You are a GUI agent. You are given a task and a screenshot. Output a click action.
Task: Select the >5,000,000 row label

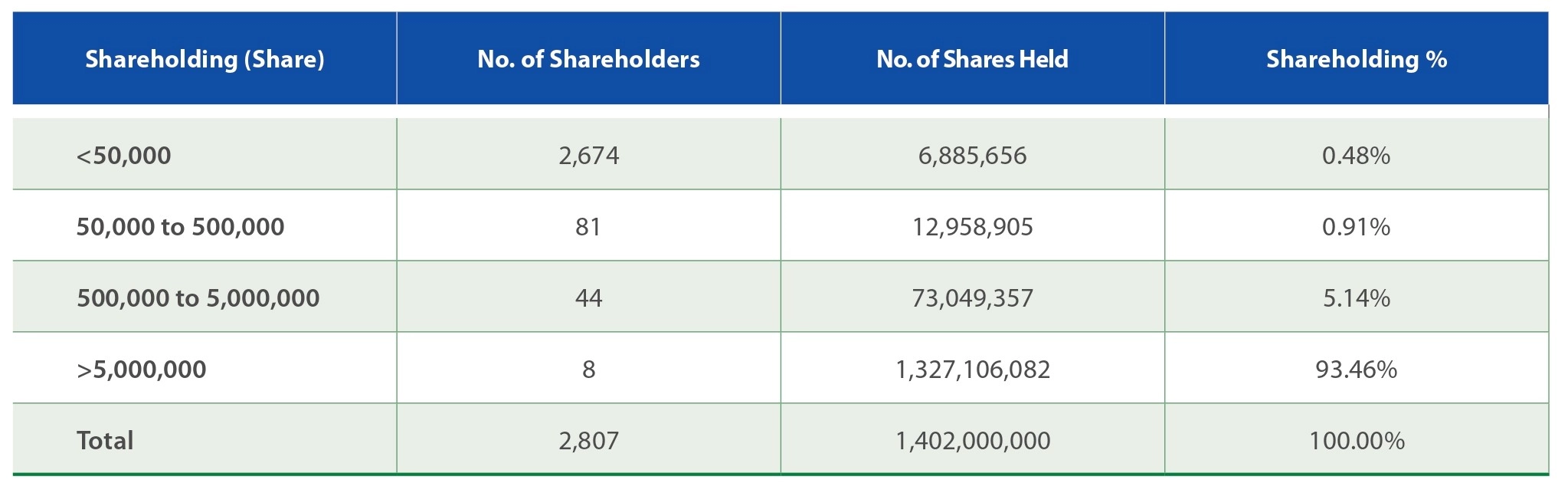coord(141,370)
